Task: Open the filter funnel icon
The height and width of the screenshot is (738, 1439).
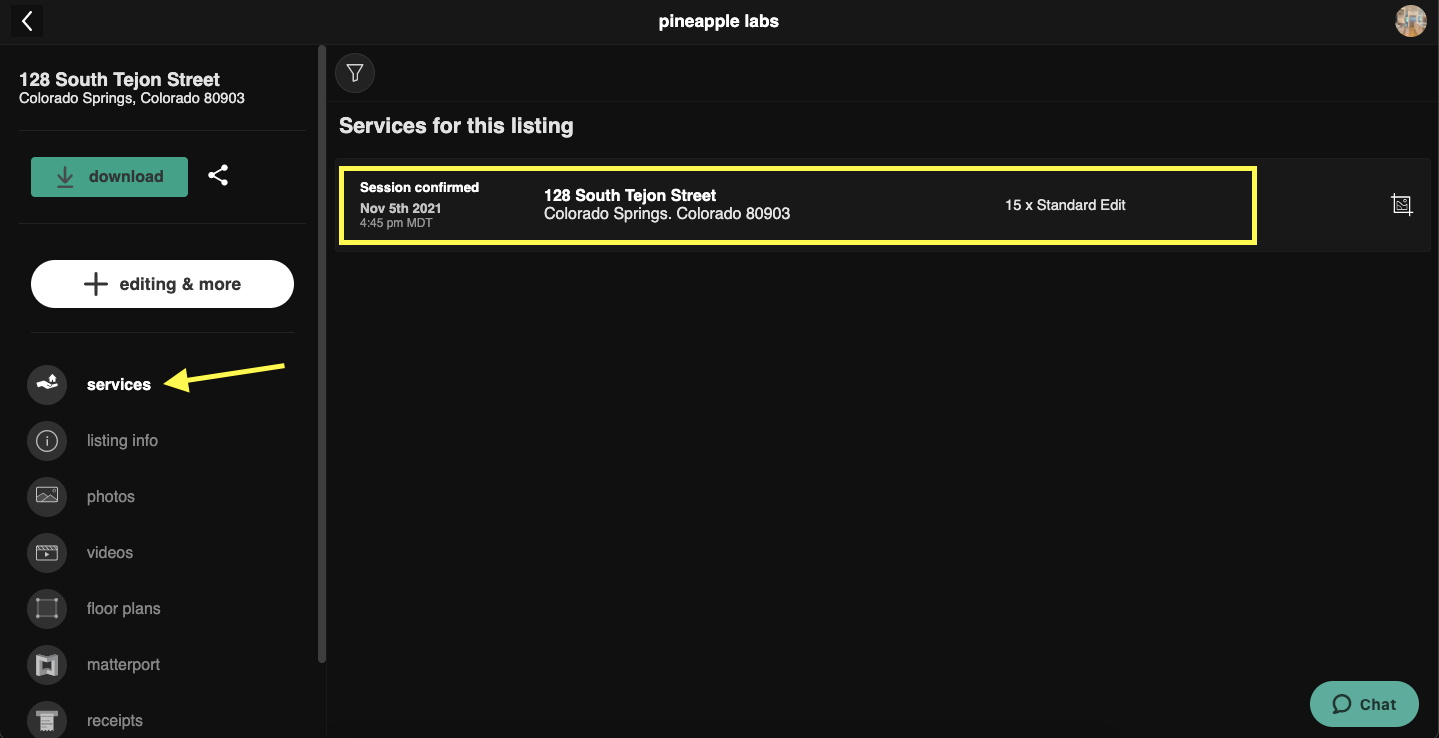Action: point(354,73)
